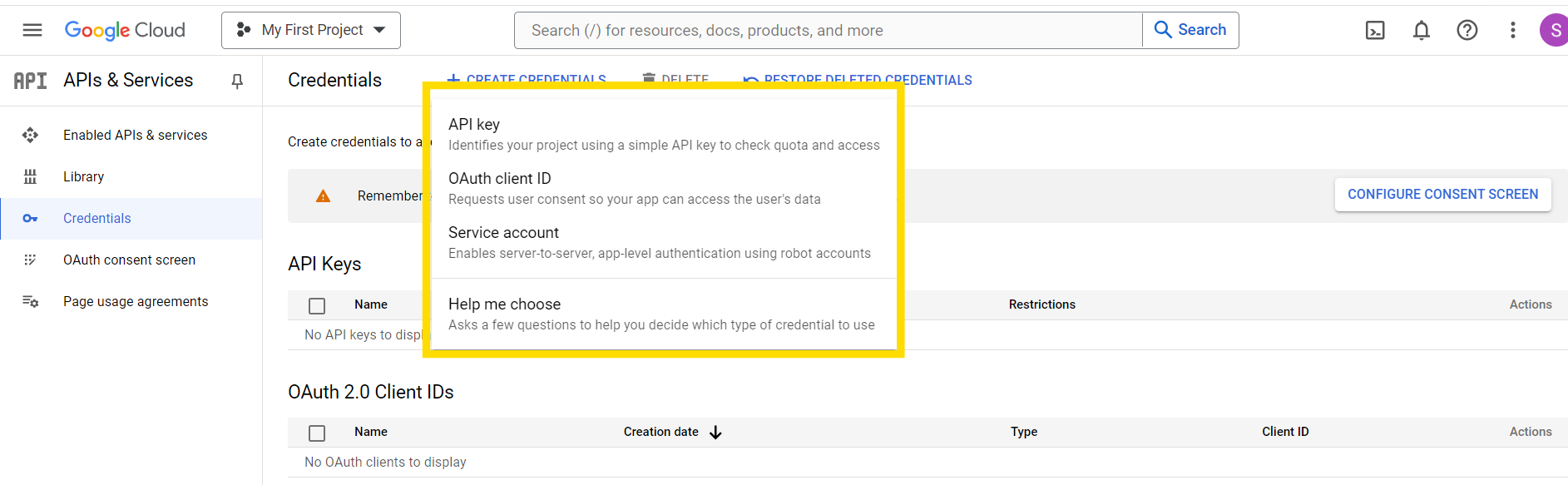Open OAuth consent screen page

tap(131, 260)
